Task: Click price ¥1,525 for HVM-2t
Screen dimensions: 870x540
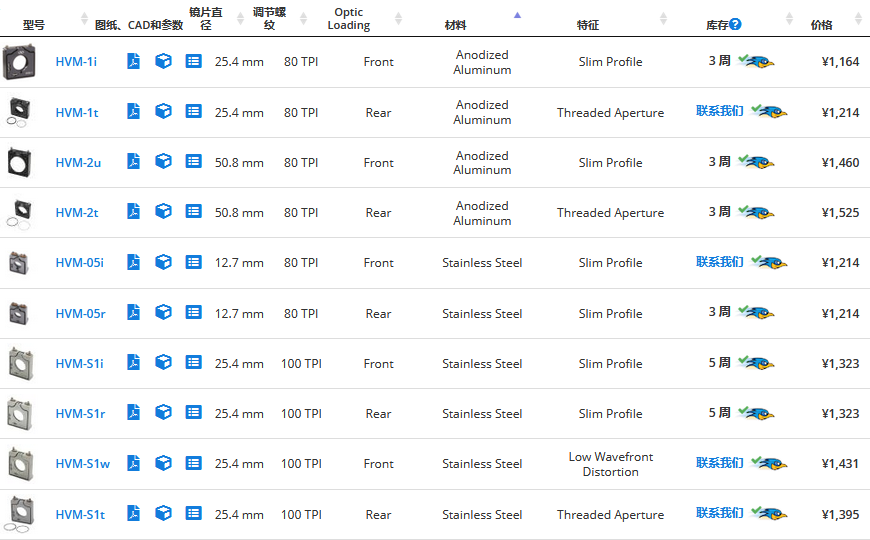Action: pos(840,213)
